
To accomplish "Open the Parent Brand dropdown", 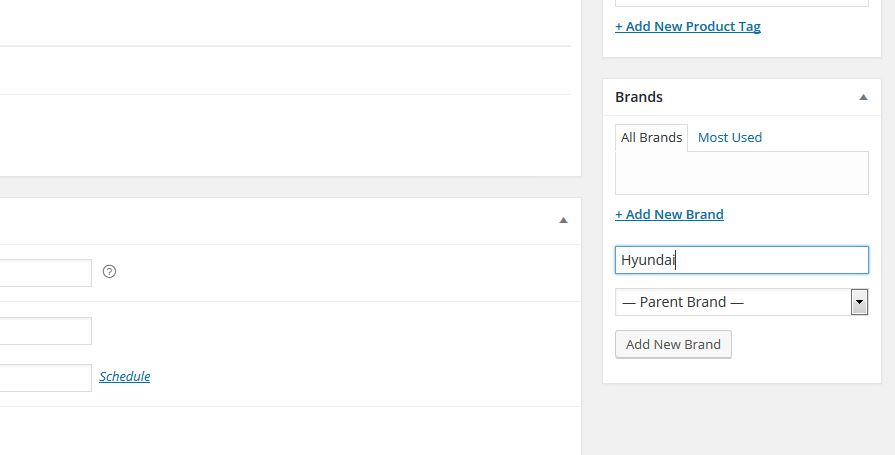I will [741, 302].
